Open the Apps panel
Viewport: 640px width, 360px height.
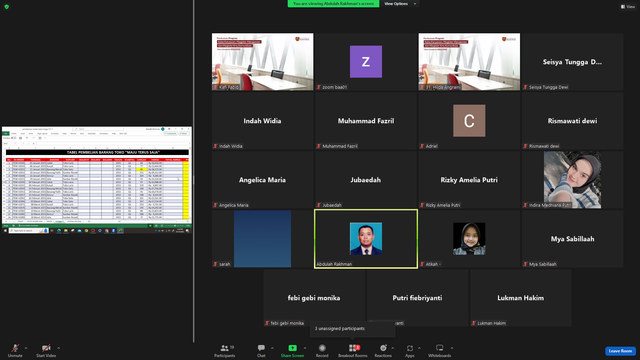(410, 350)
